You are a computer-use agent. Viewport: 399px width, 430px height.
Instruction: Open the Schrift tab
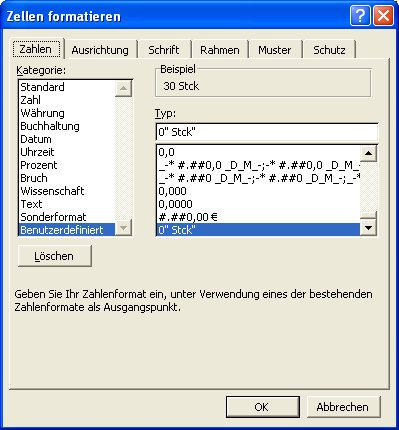click(x=164, y=50)
